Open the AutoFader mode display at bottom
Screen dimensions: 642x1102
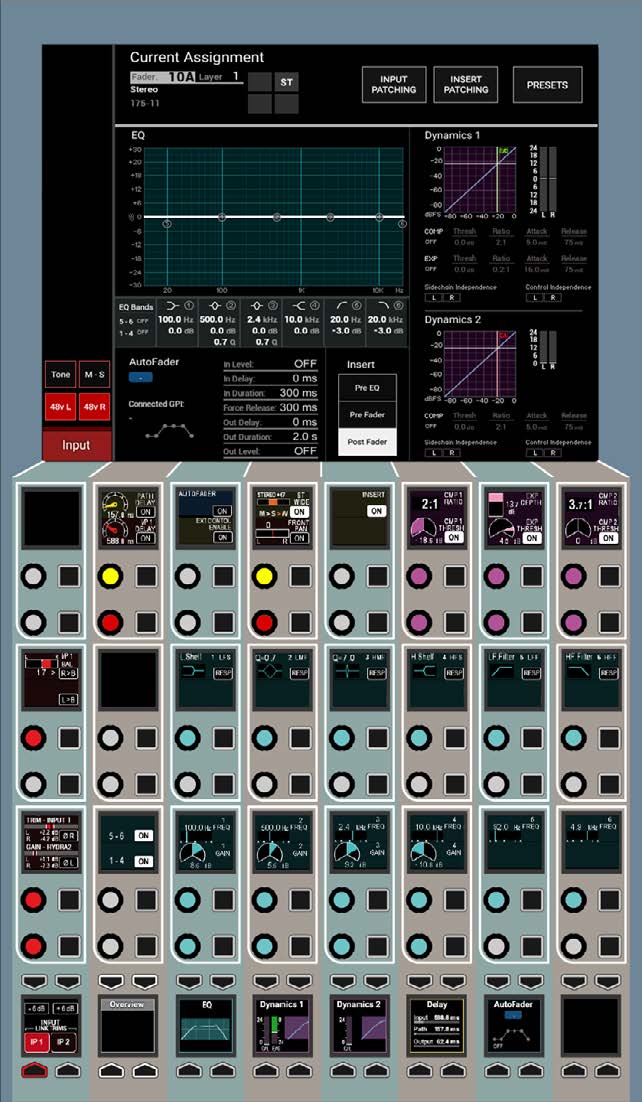513,1025
